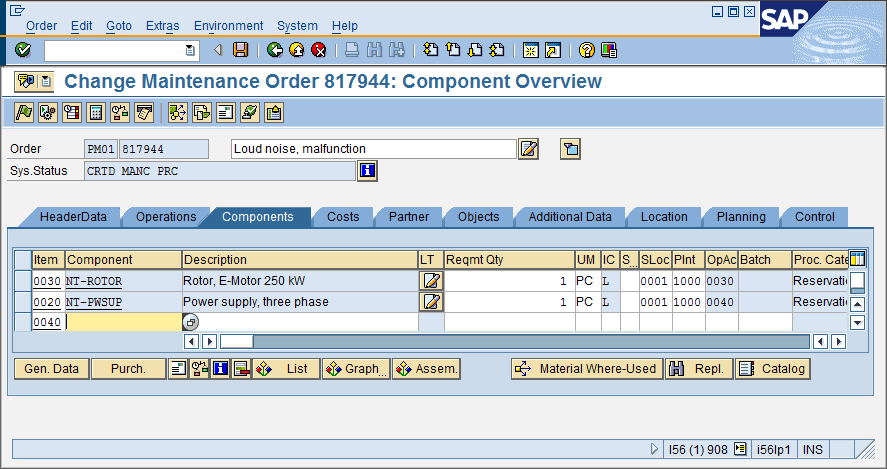Open the Extras menu
Image resolution: width=887 pixels, height=469 pixels.
162,26
